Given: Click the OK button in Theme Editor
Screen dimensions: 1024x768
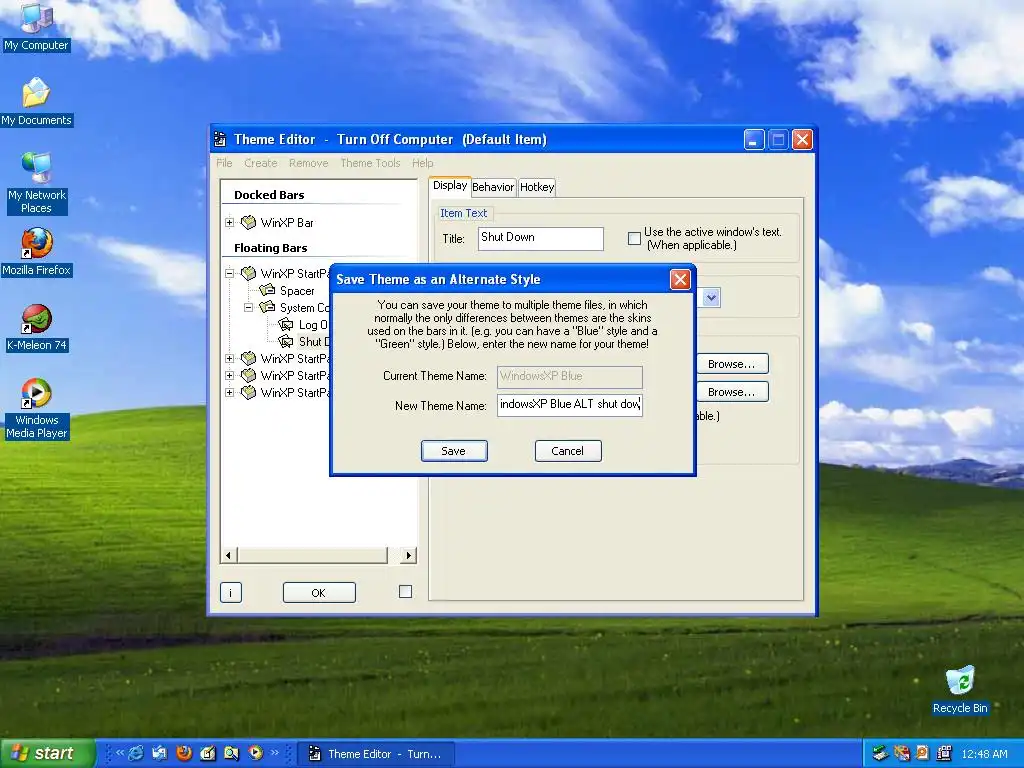Looking at the screenshot, I should [319, 593].
